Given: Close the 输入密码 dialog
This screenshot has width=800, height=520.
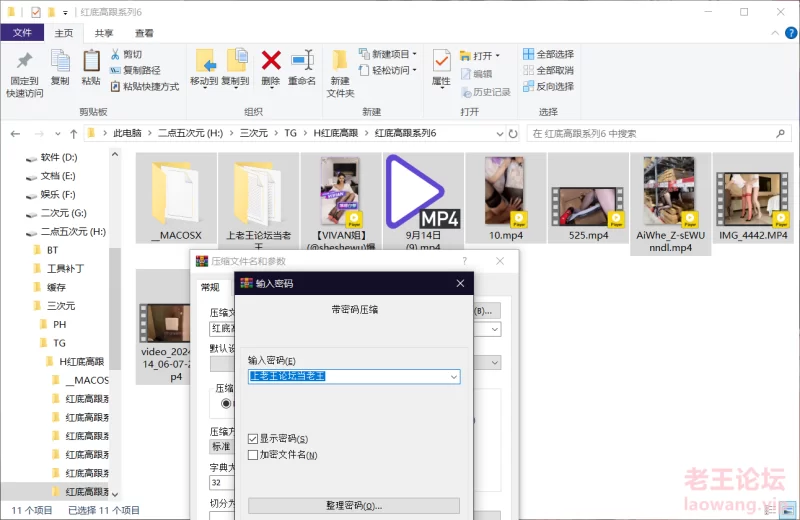Looking at the screenshot, I should [460, 283].
